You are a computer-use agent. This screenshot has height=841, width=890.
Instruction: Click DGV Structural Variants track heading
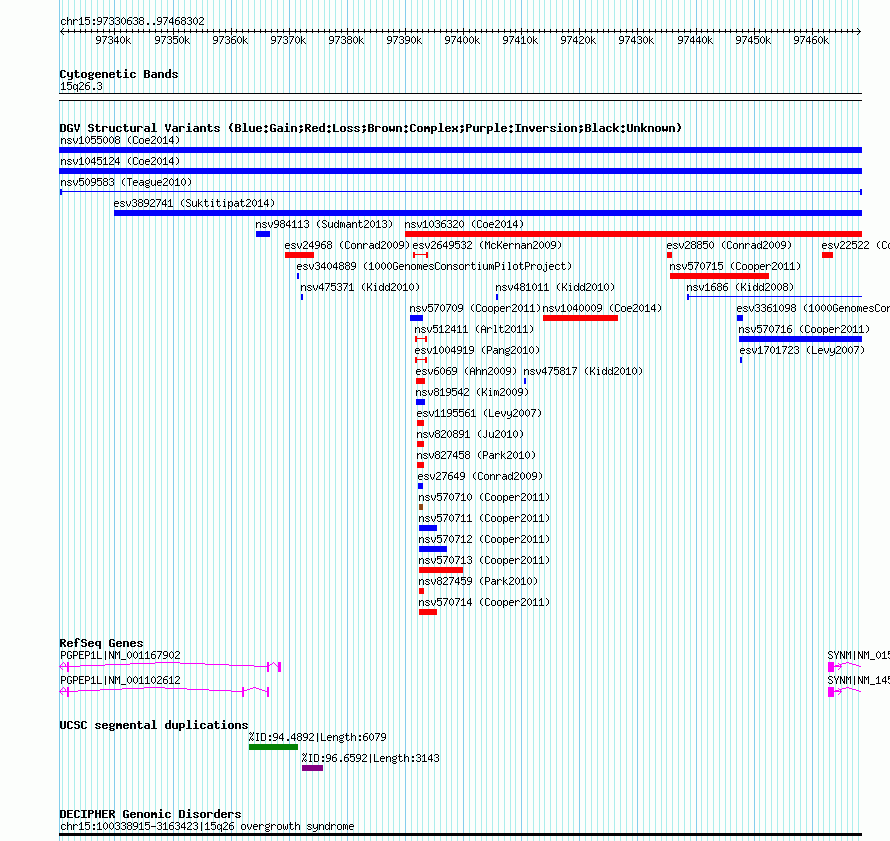click(371, 128)
